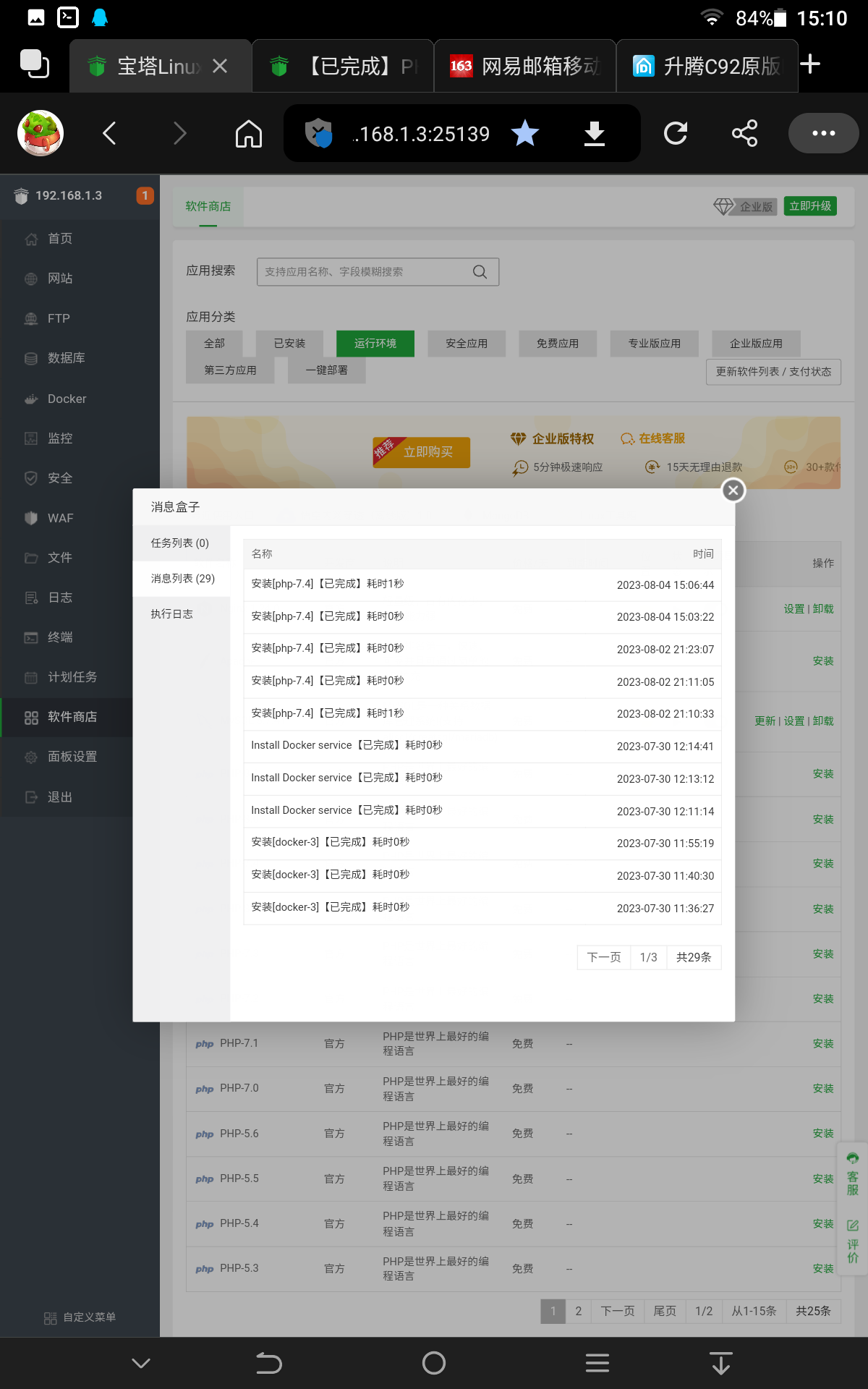Switch to the 网易邮箱 browser tab
Image resolution: width=868 pixels, height=1389 pixels.
(x=525, y=67)
